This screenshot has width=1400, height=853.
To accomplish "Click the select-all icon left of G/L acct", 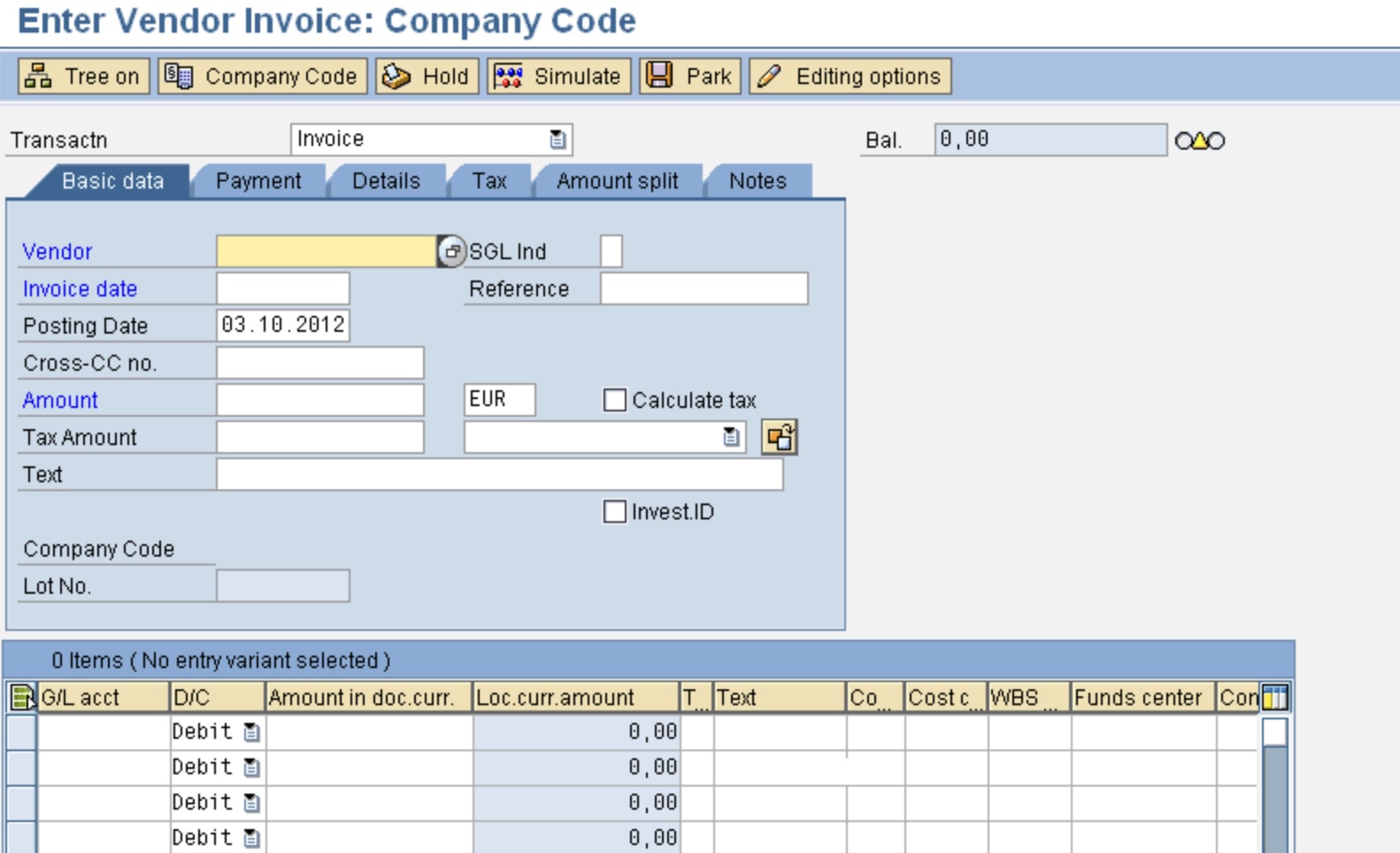I will [21, 697].
